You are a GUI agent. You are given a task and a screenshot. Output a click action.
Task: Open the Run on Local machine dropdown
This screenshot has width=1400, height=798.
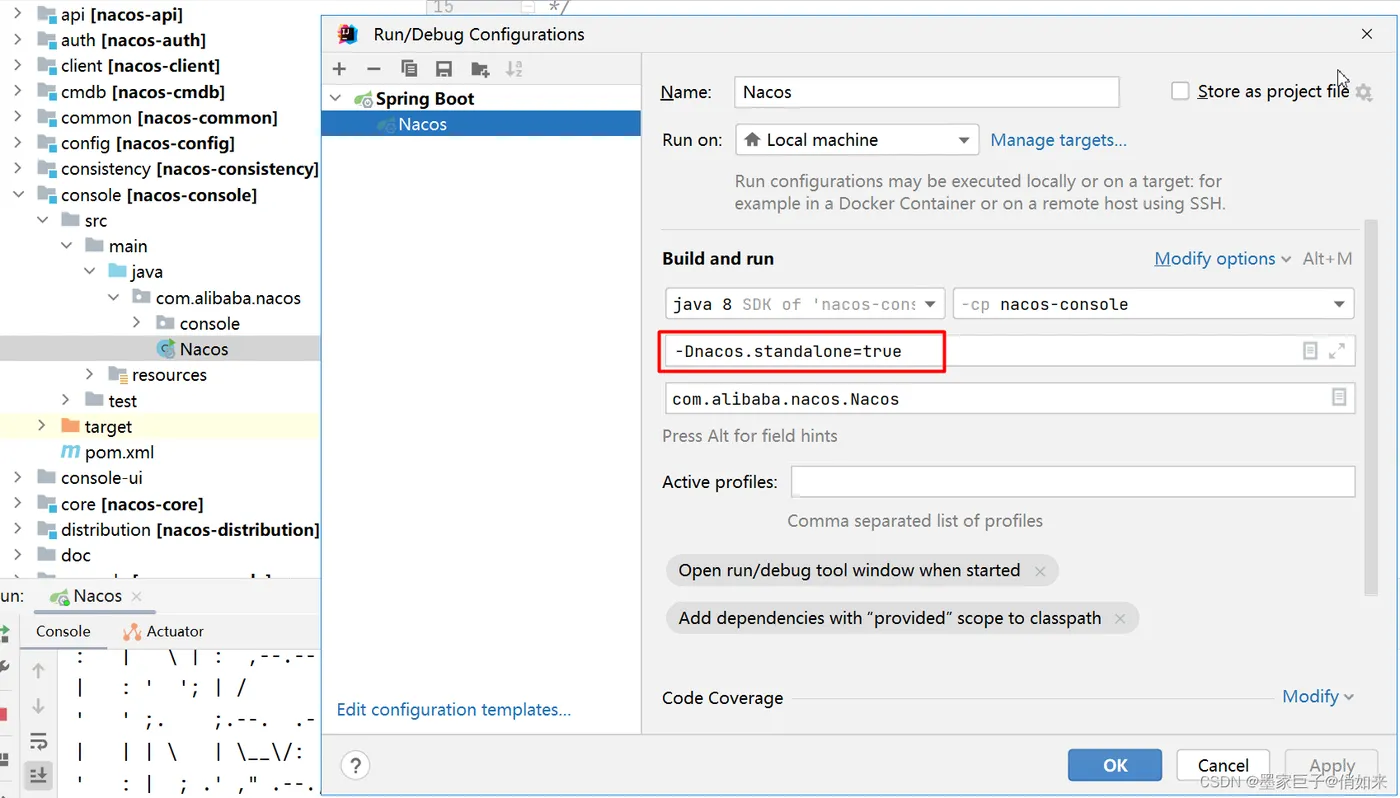coord(856,140)
